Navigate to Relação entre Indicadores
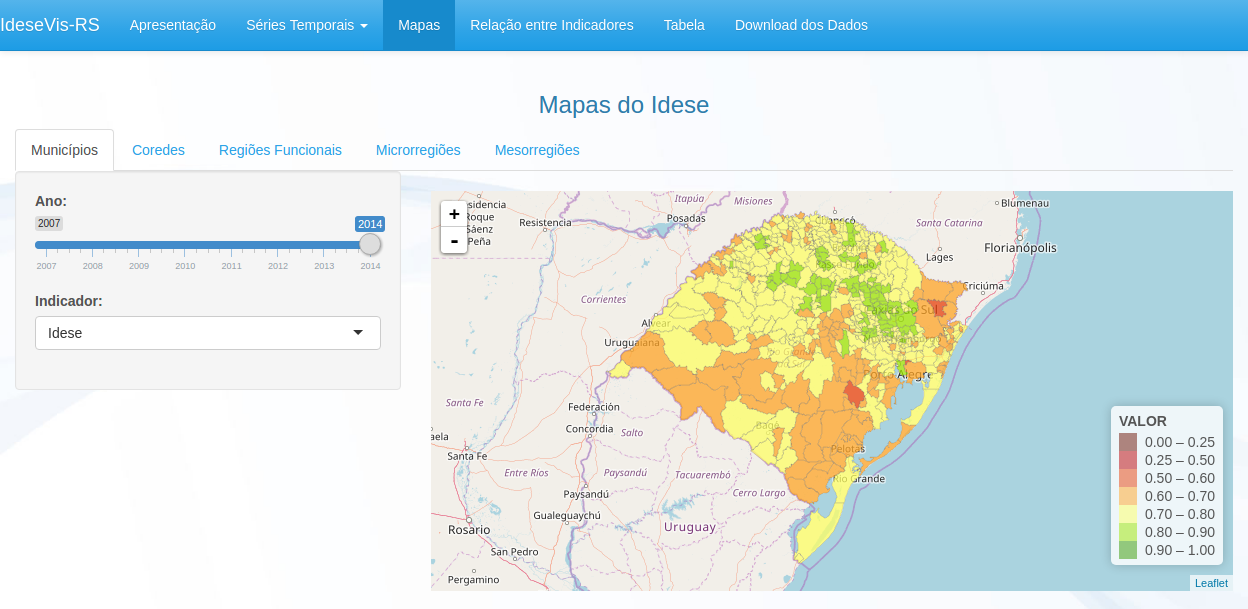The height and width of the screenshot is (609, 1248). [552, 24]
